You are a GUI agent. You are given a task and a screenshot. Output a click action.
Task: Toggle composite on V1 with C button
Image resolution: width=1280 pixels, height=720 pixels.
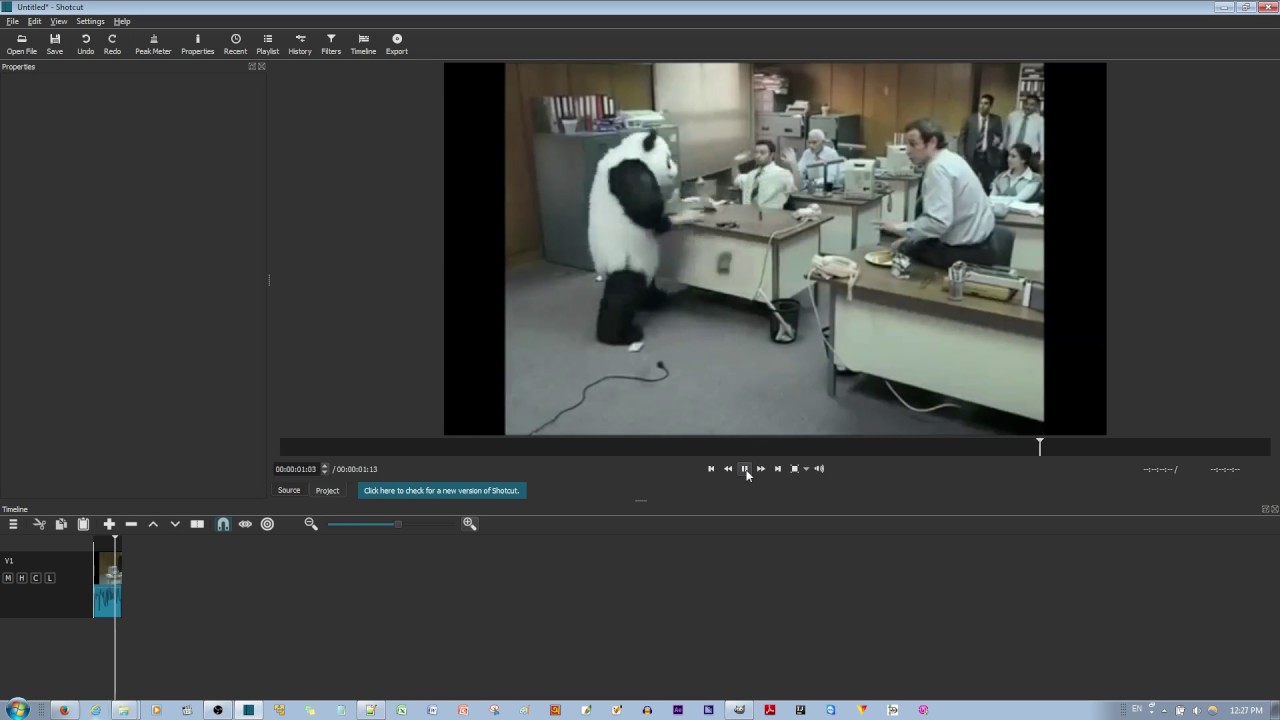tap(36, 578)
